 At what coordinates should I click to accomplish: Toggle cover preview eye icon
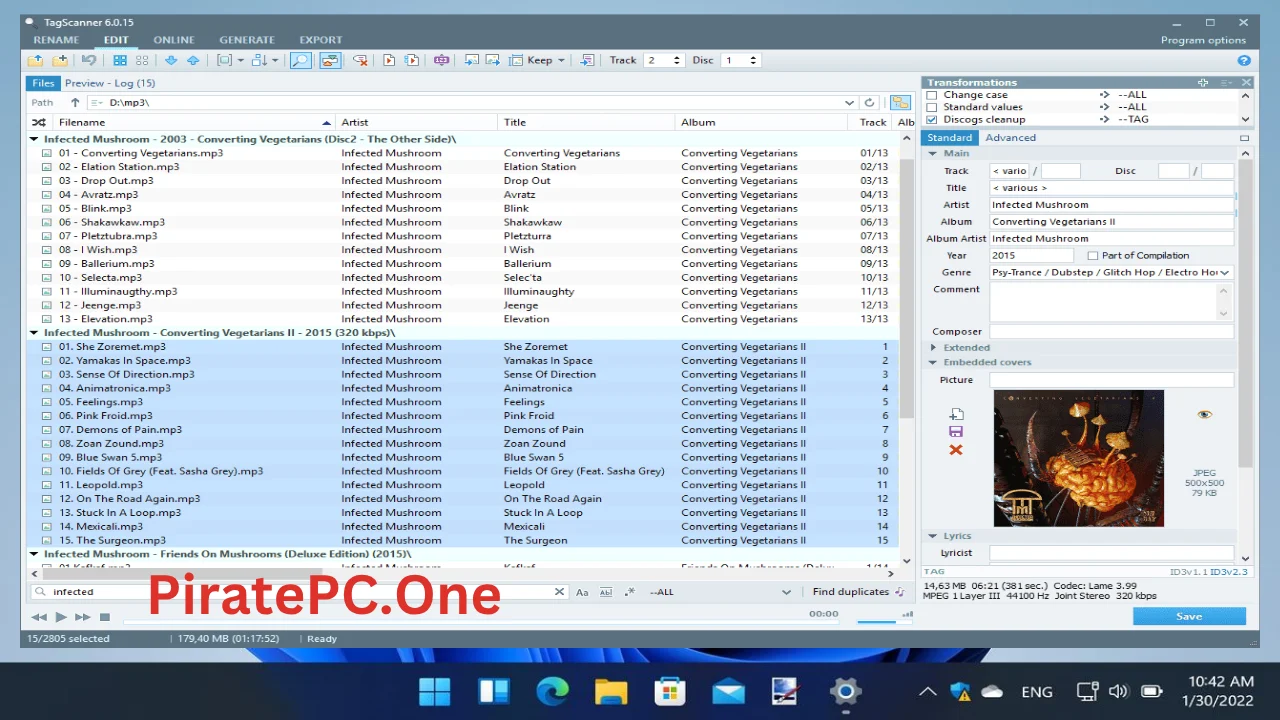[x=1204, y=414]
